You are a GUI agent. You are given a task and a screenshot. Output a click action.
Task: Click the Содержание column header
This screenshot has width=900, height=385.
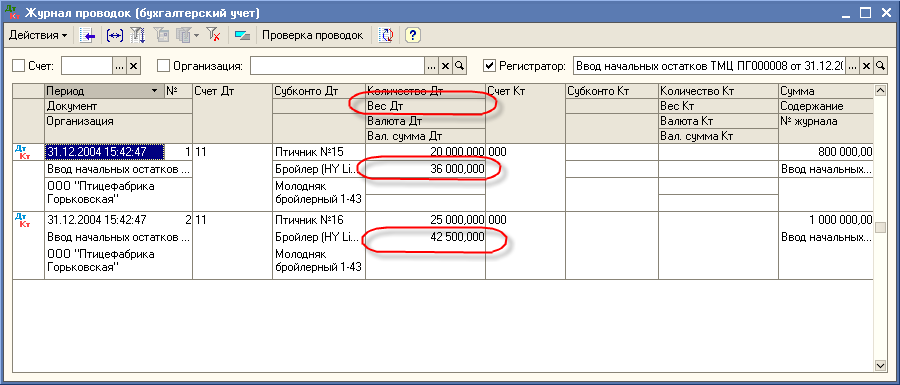[825, 106]
